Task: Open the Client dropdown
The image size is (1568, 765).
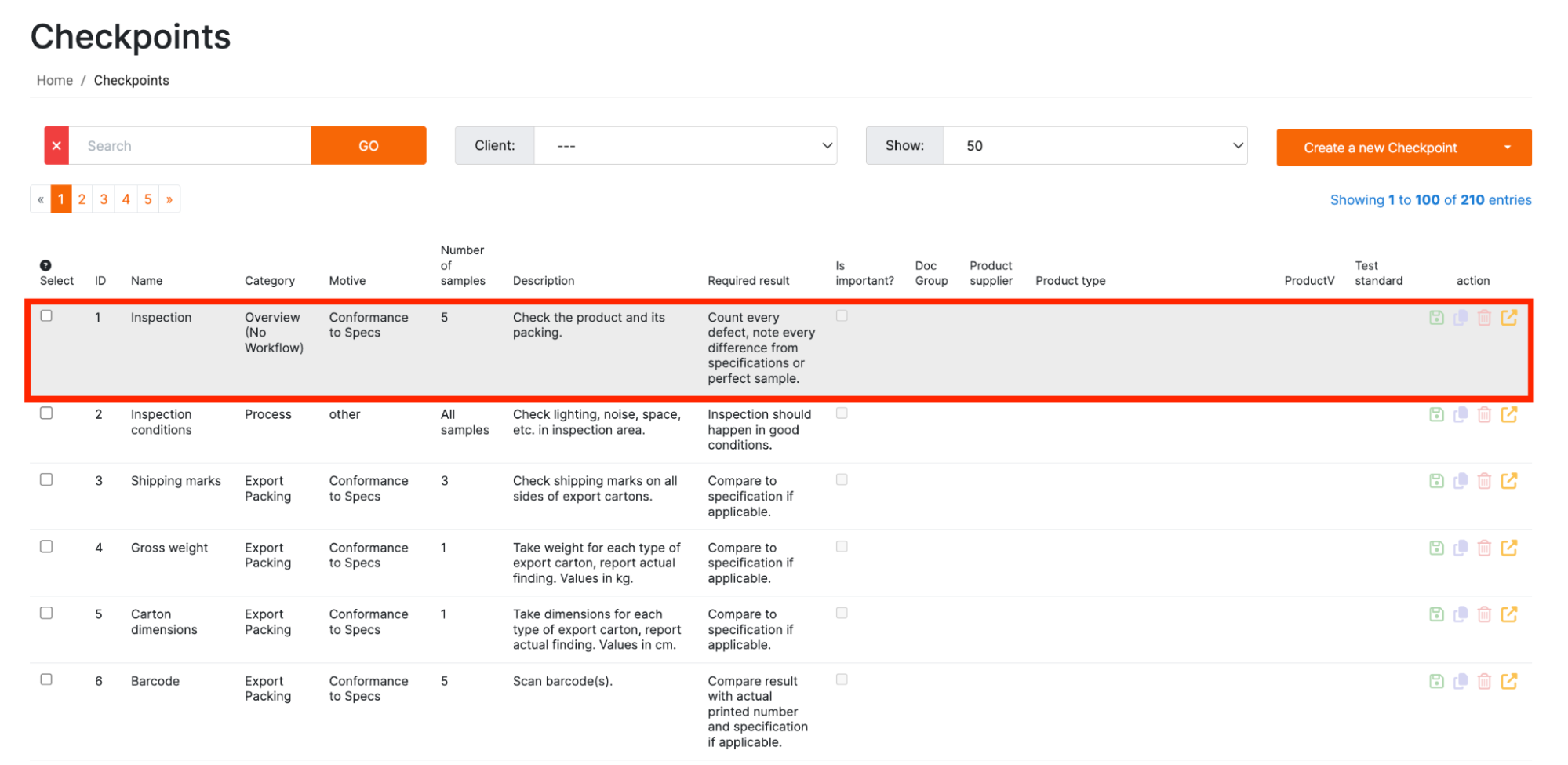Action: click(685, 146)
